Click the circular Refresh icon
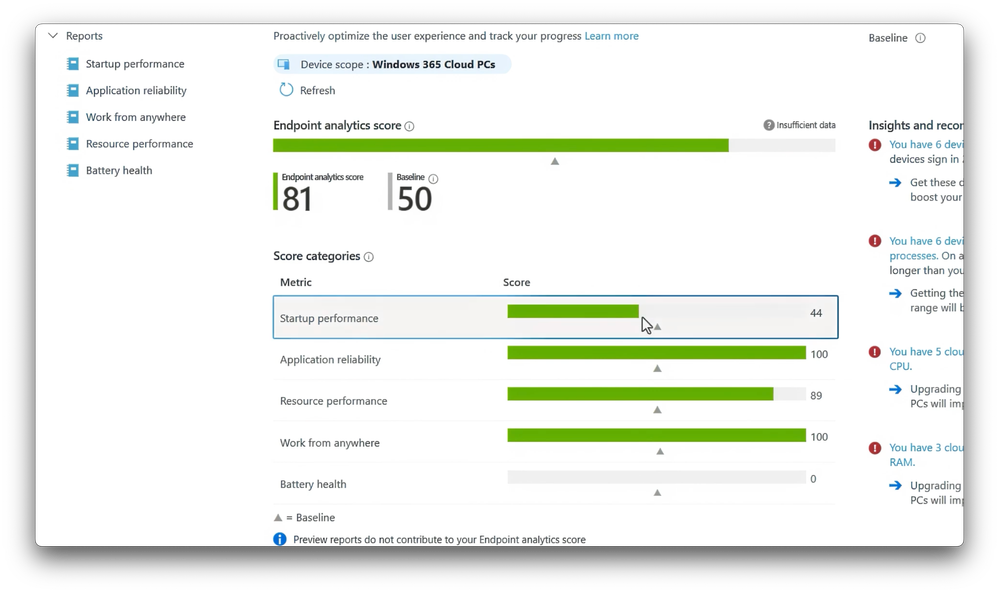Screen dimensions: 999x593 point(286,90)
